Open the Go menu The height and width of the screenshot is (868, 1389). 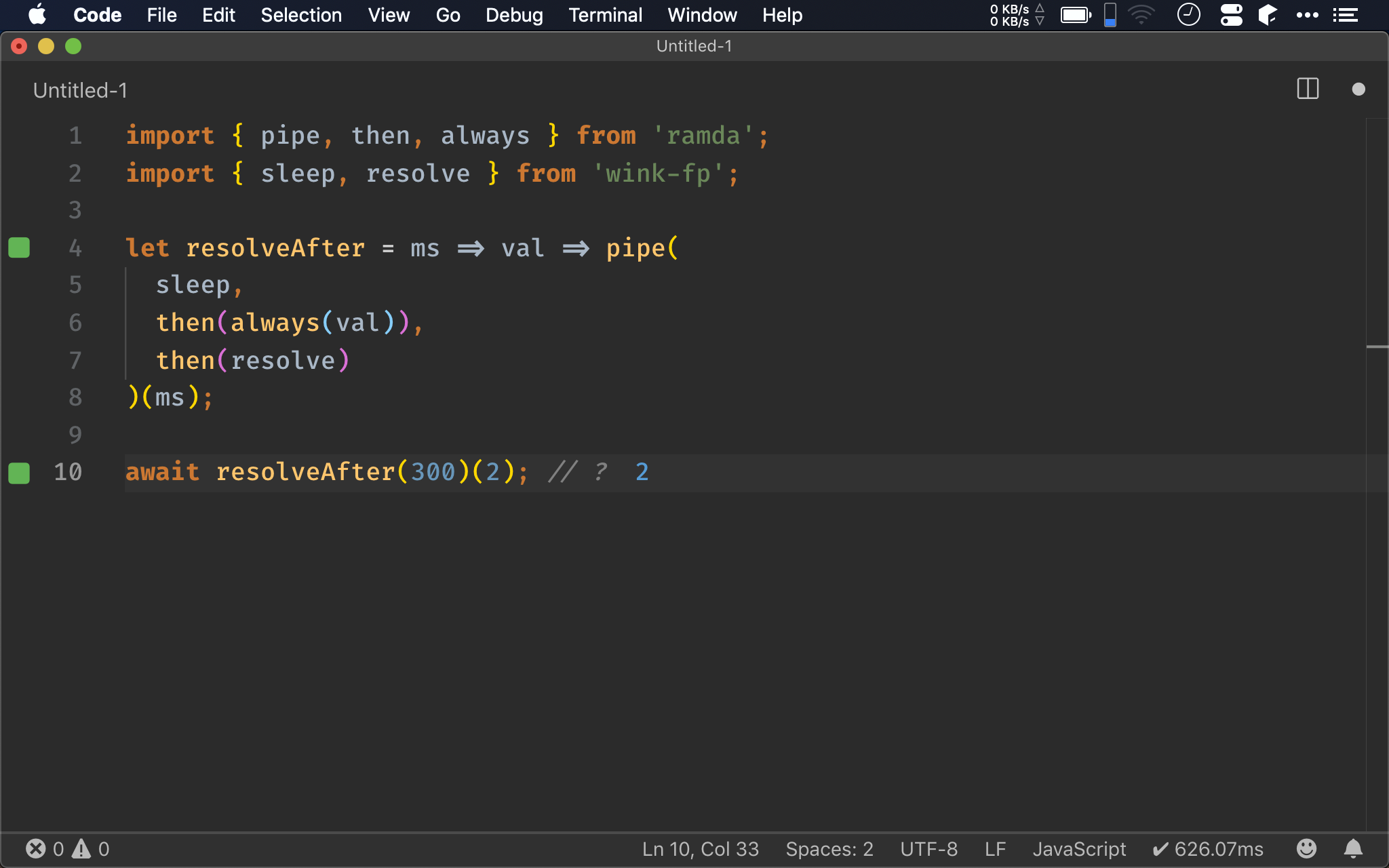point(448,15)
